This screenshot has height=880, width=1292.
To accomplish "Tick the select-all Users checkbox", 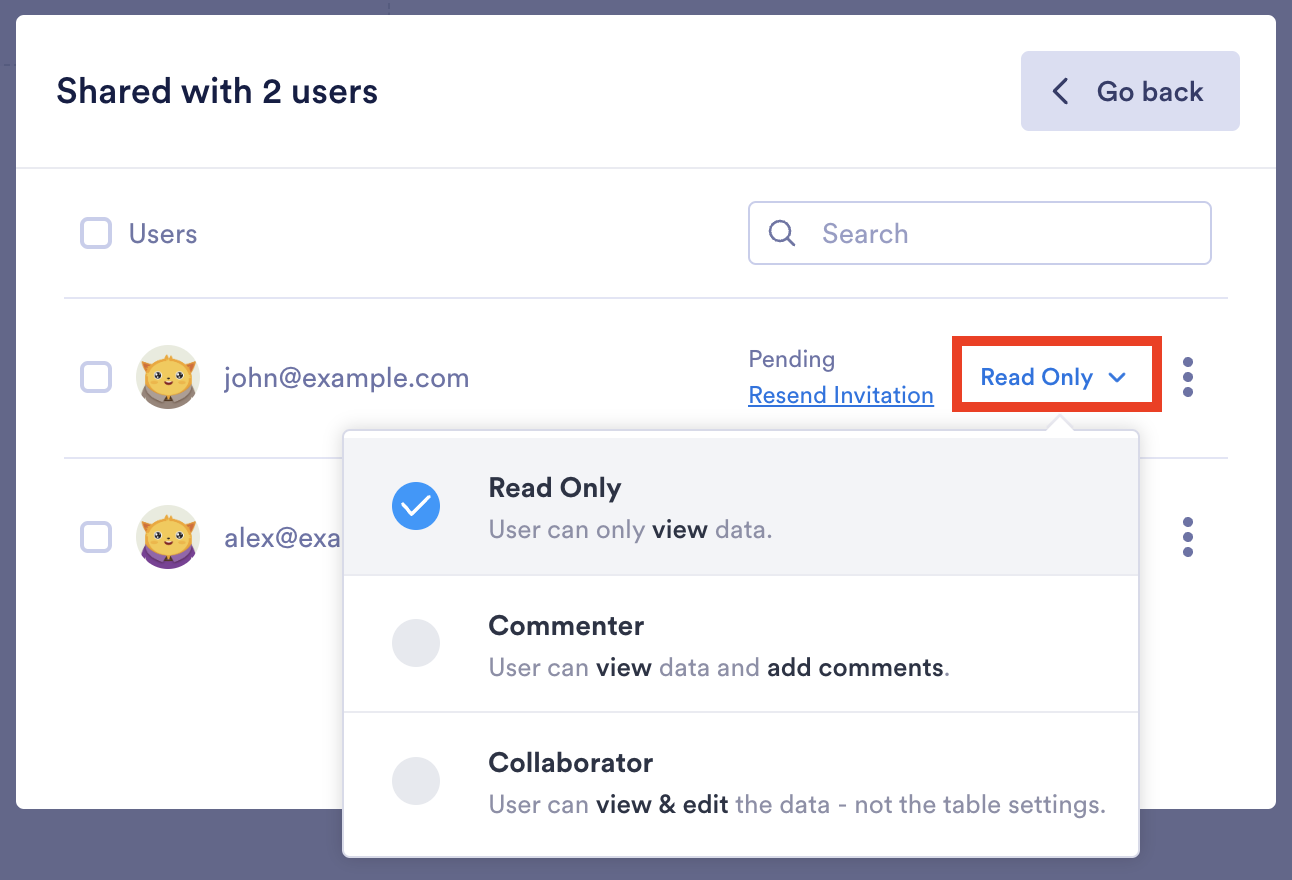I will [x=96, y=234].
